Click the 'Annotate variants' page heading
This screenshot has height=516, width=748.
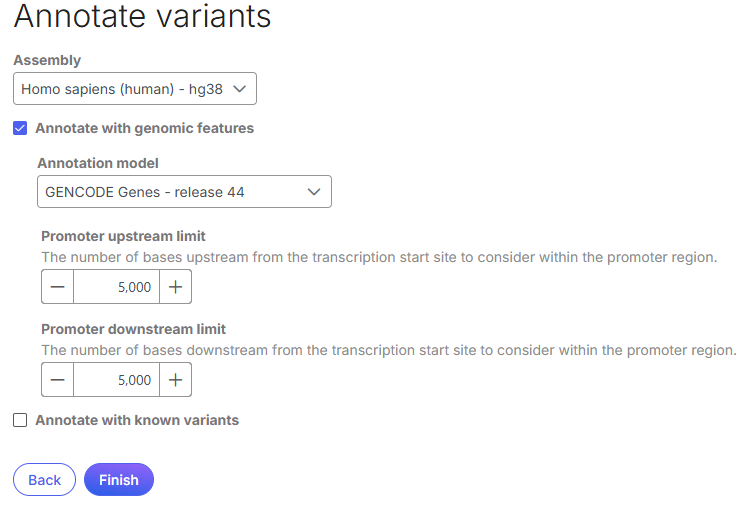pos(142,16)
